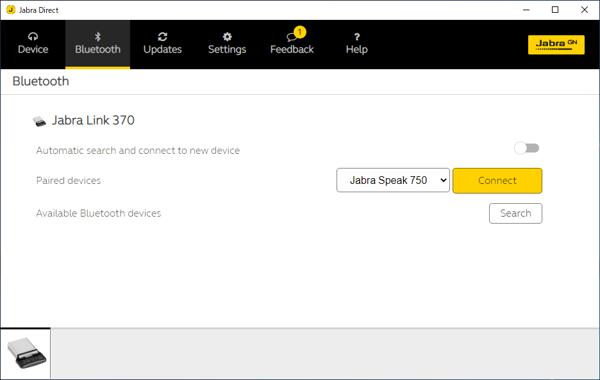The image size is (600, 380).
Task: Minimize the Jabra Direct window
Action: [527, 10]
